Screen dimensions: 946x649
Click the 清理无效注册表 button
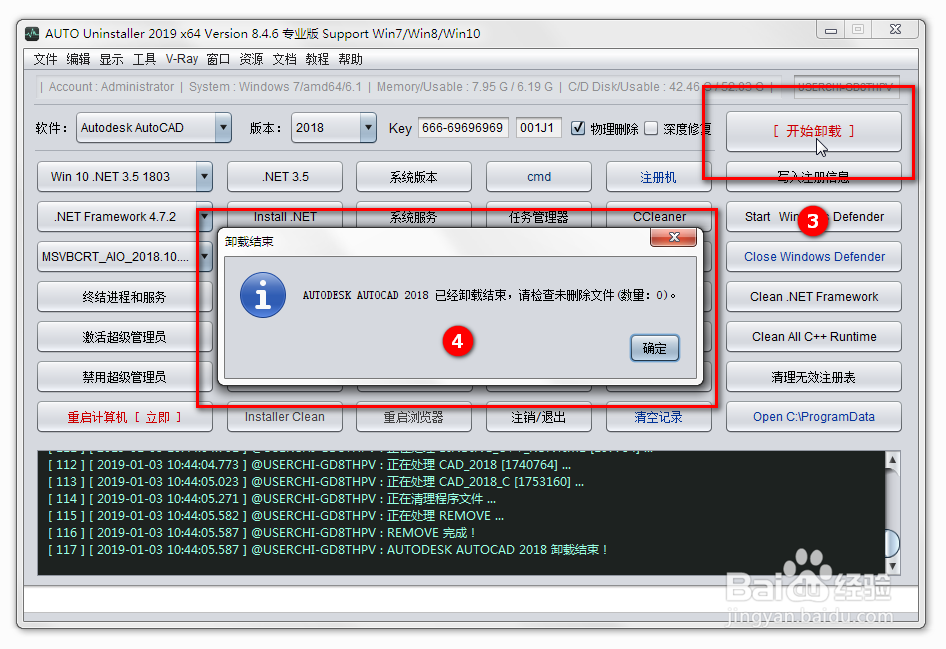[813, 377]
